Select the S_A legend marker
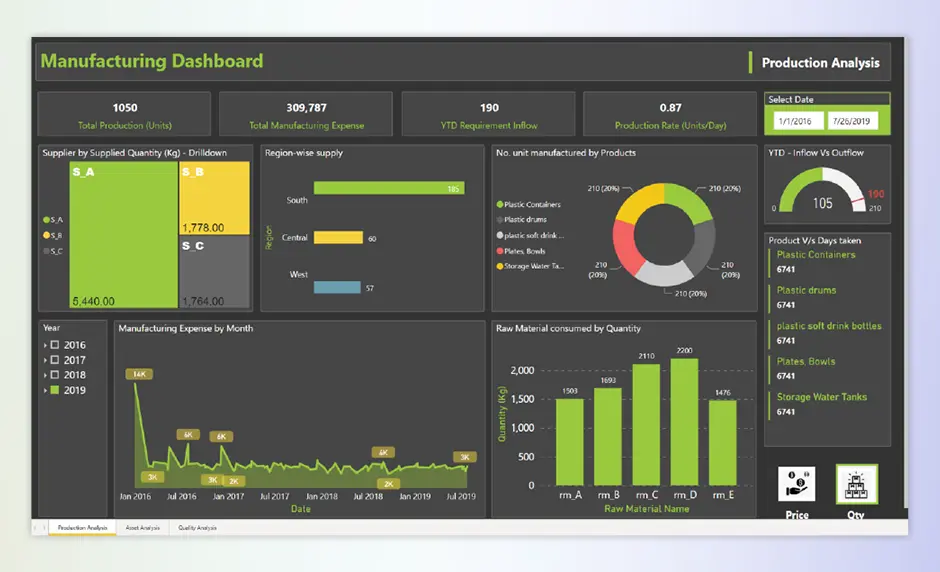Image resolution: width=940 pixels, height=572 pixels. click(x=46, y=219)
